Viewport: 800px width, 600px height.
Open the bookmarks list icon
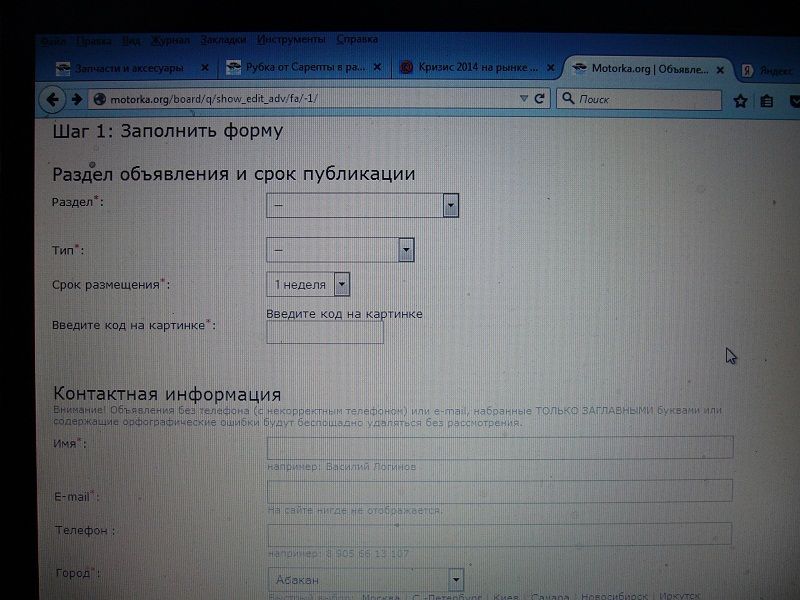tap(767, 101)
